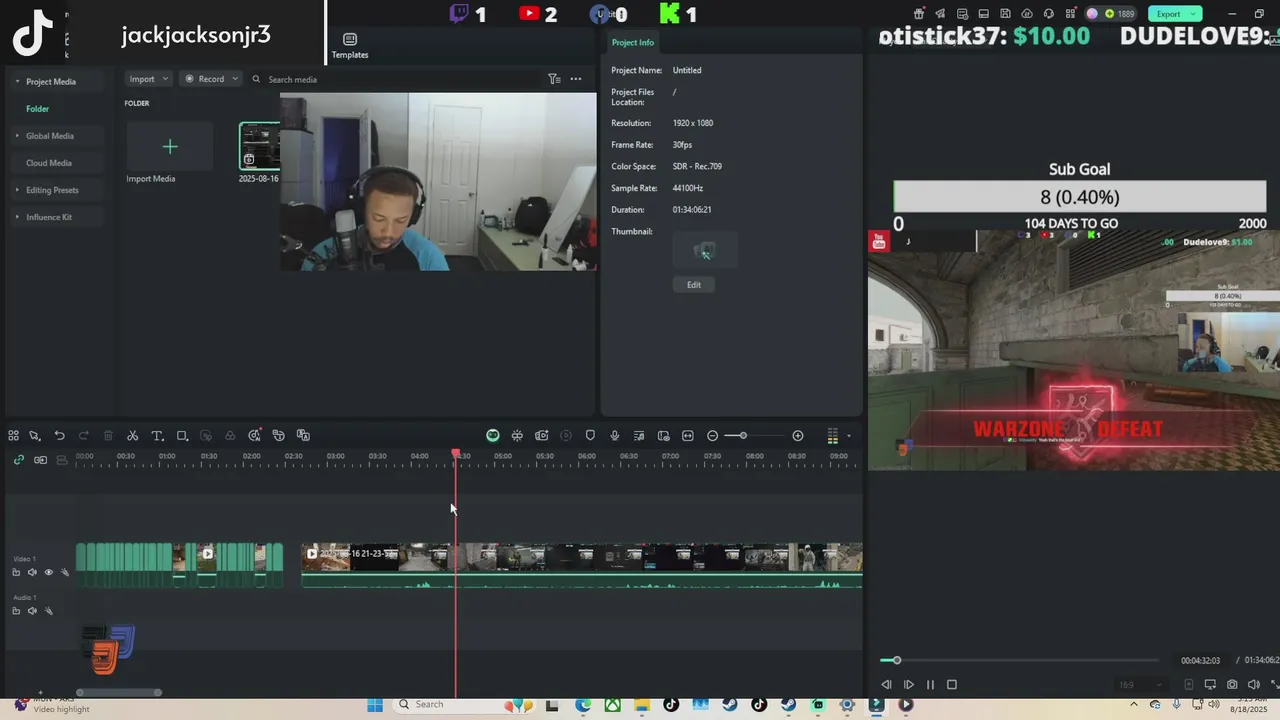Click Edit under the project thumbnail
The image size is (1280, 720).
pos(694,285)
